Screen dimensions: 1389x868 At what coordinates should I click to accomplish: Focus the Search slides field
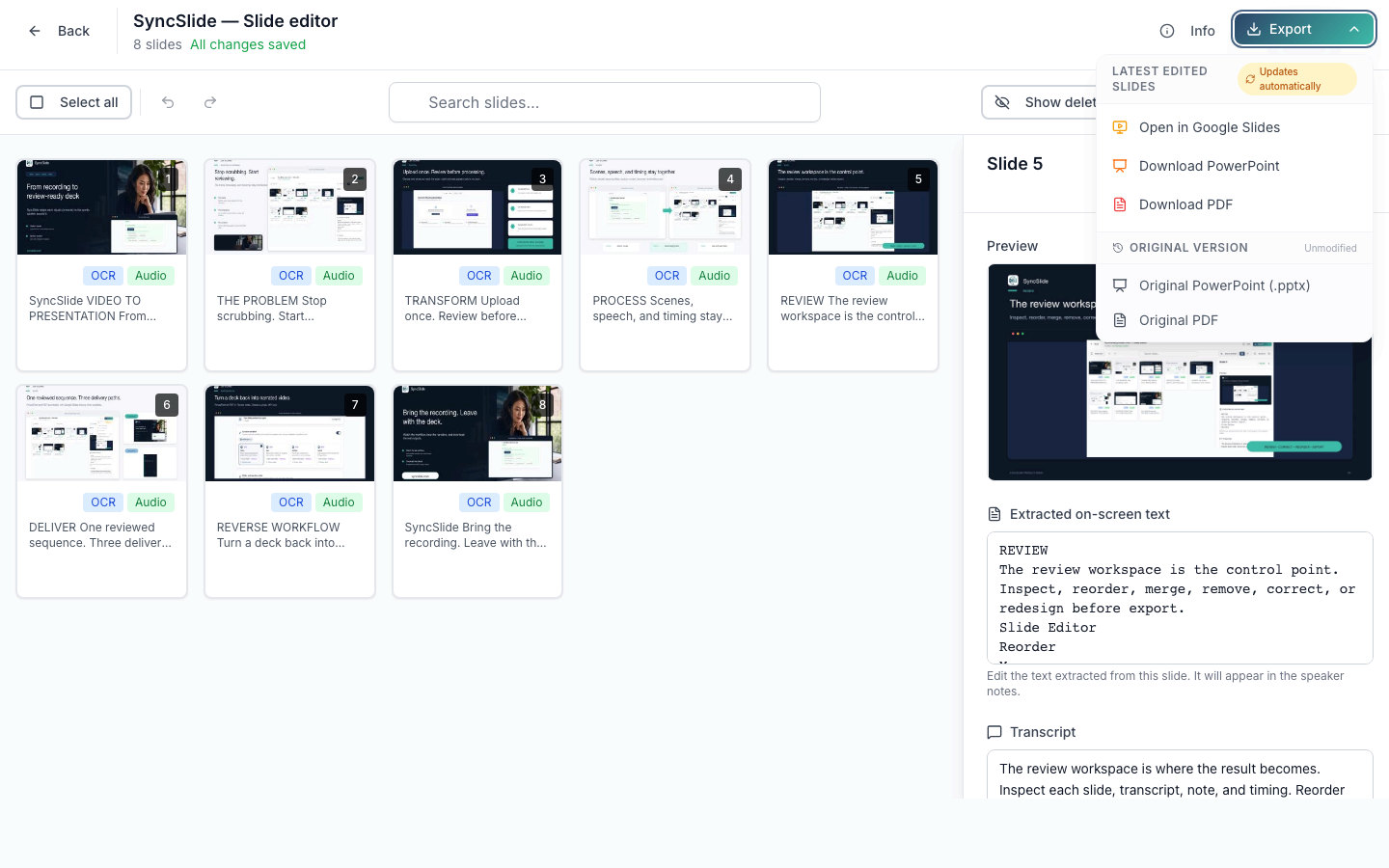[x=605, y=102]
